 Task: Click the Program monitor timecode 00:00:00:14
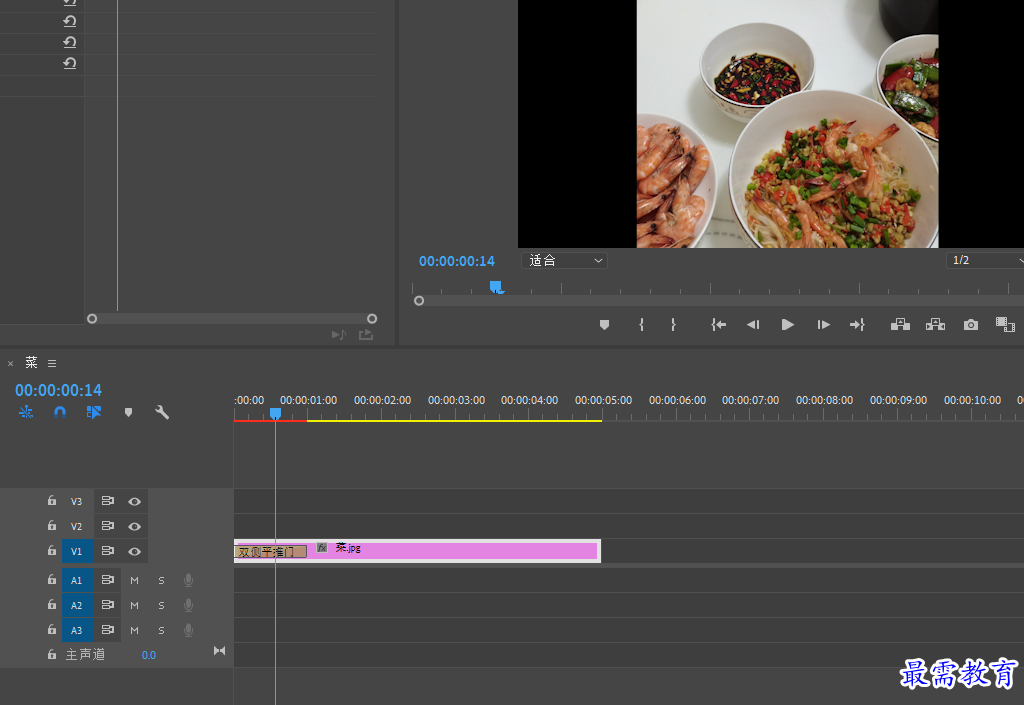pyautogui.click(x=456, y=261)
